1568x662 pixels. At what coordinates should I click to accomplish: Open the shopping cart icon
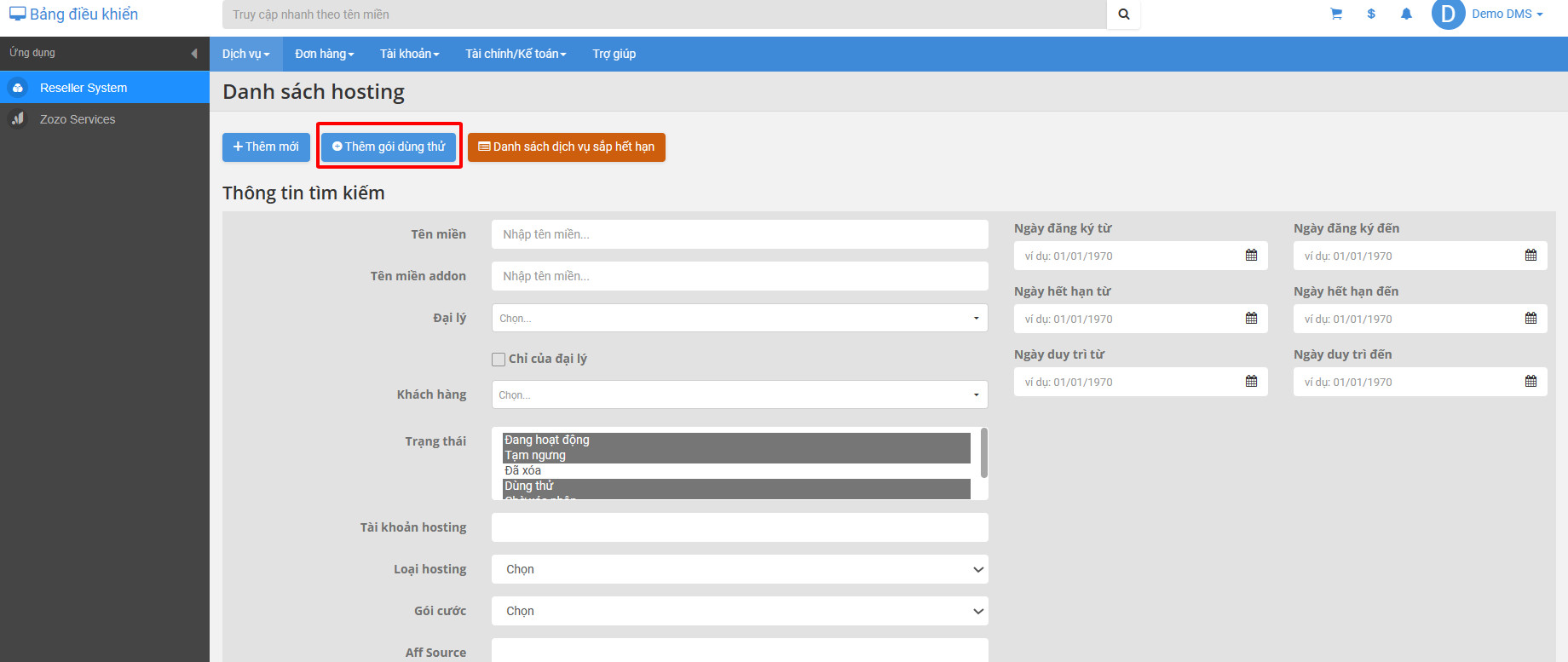tap(1336, 14)
